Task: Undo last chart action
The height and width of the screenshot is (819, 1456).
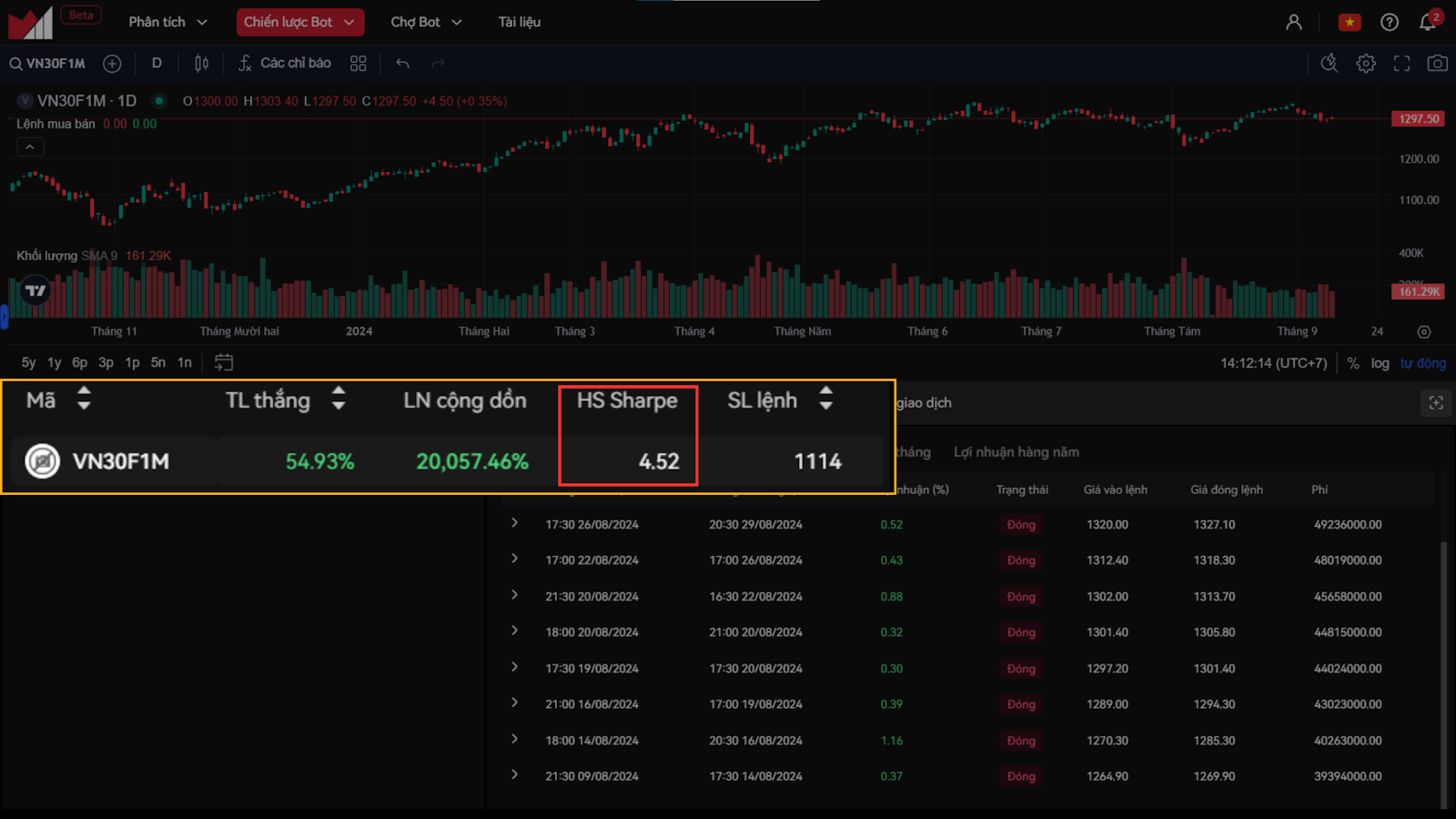Action: tap(402, 64)
